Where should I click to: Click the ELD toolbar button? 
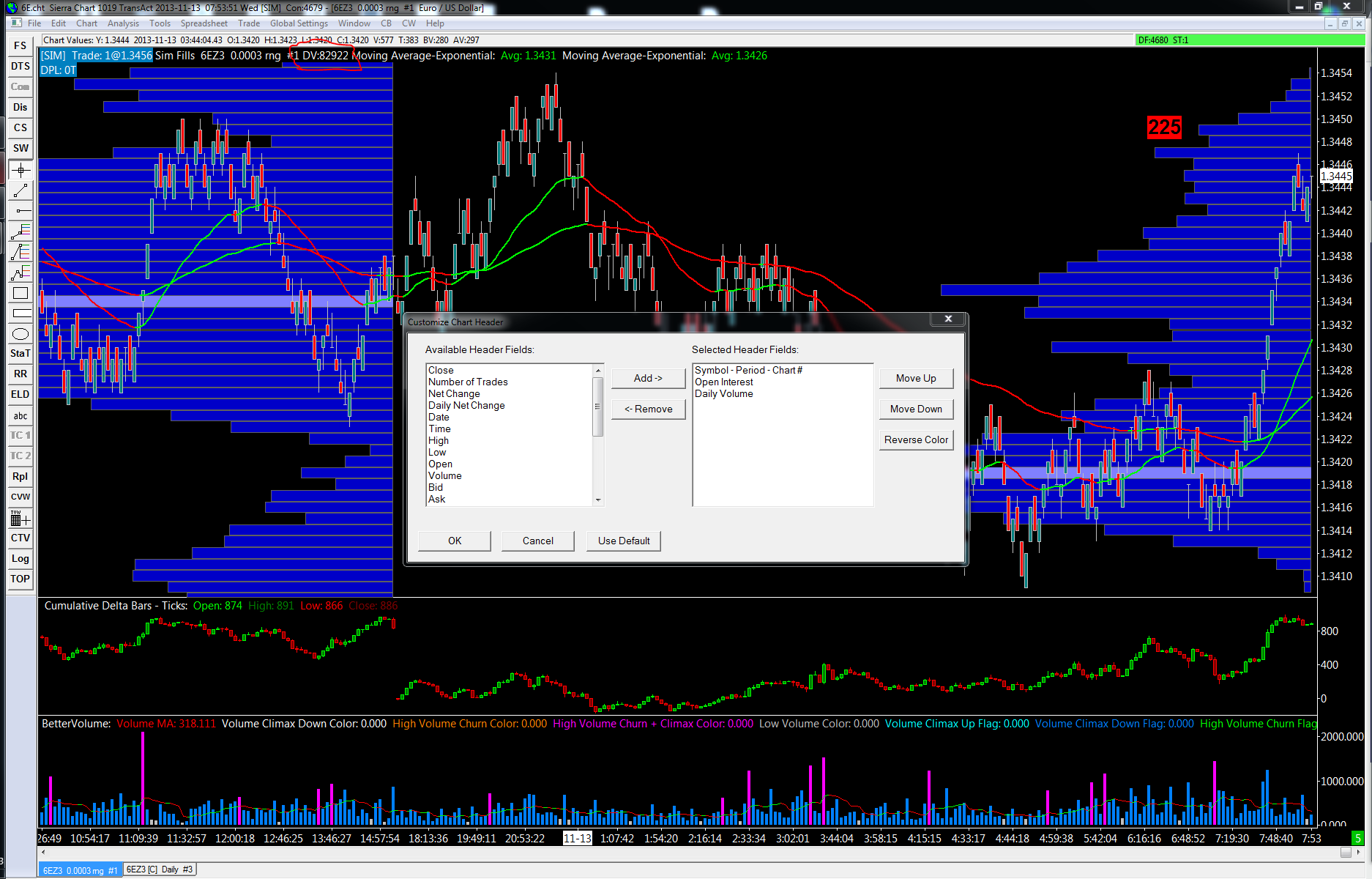point(20,394)
